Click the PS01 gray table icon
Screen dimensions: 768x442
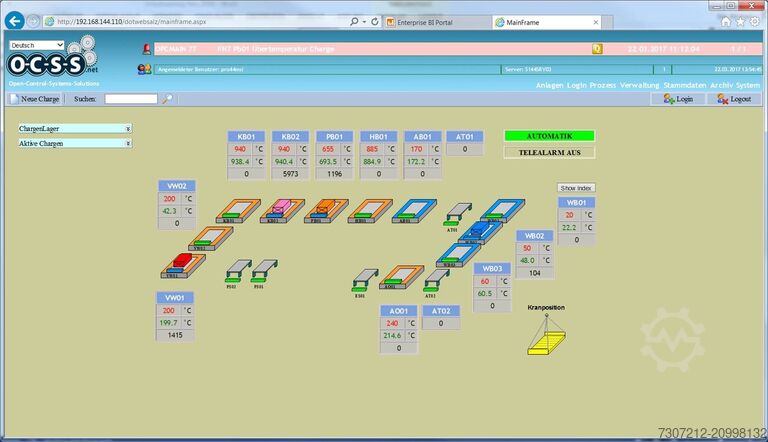pos(264,271)
